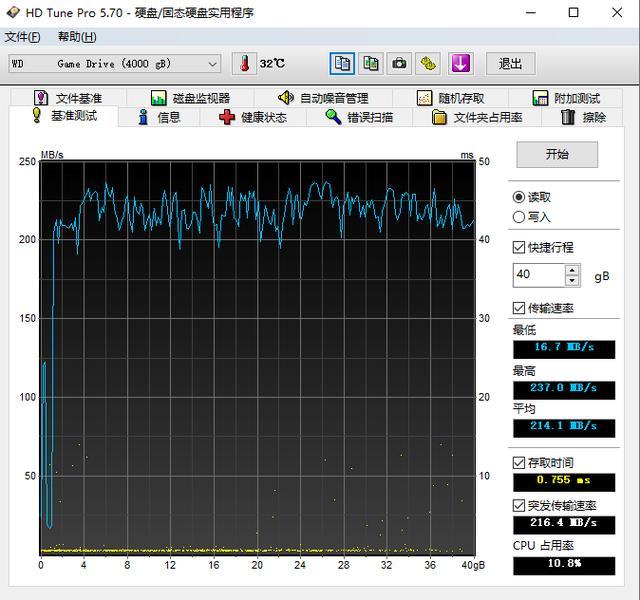Open the options gear icon
Viewport: 640px width, 600px height.
point(428,64)
